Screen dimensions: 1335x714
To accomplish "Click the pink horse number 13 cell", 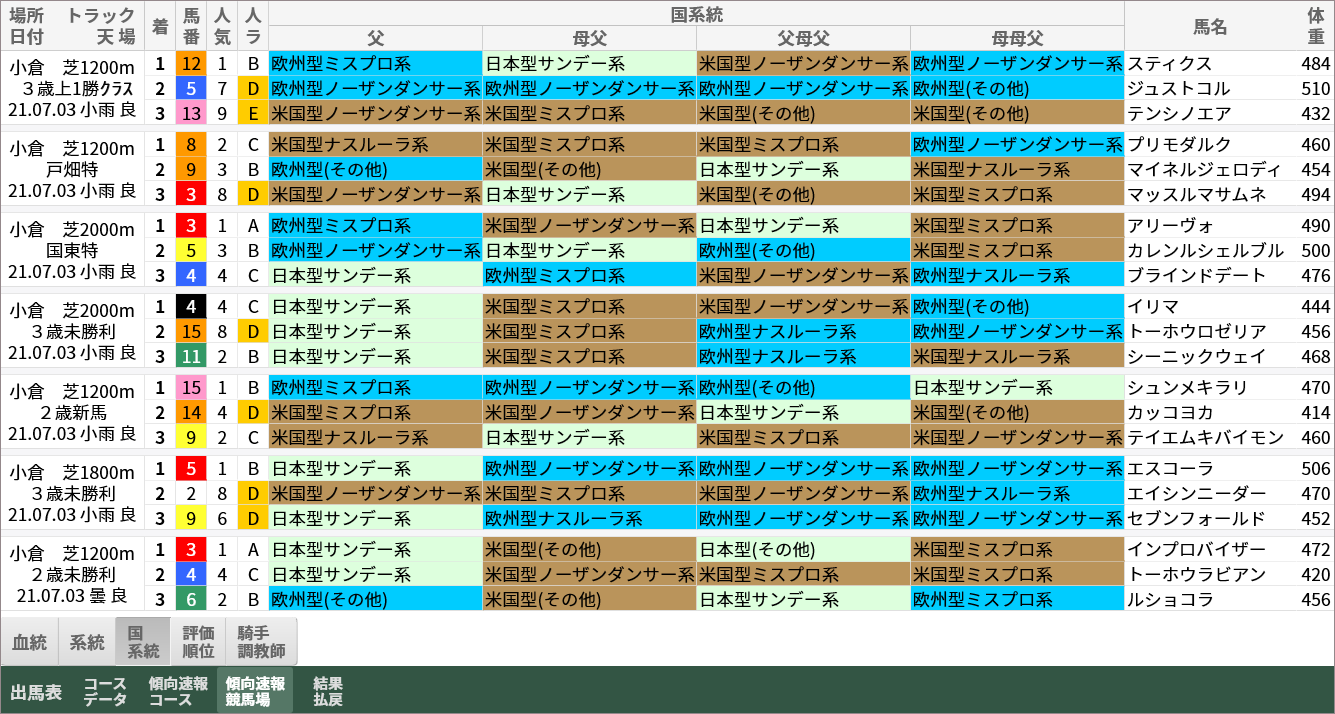I will click(x=192, y=113).
